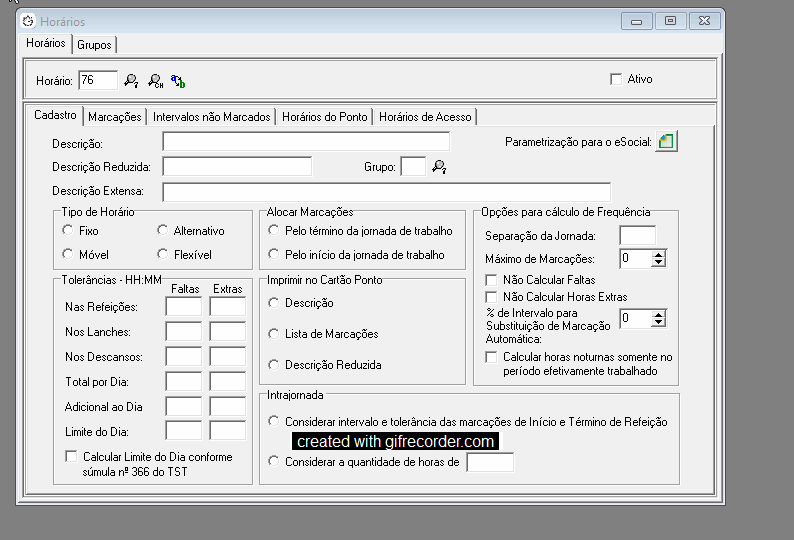Open the Grupos tab
This screenshot has width=794, height=540.
(95, 45)
